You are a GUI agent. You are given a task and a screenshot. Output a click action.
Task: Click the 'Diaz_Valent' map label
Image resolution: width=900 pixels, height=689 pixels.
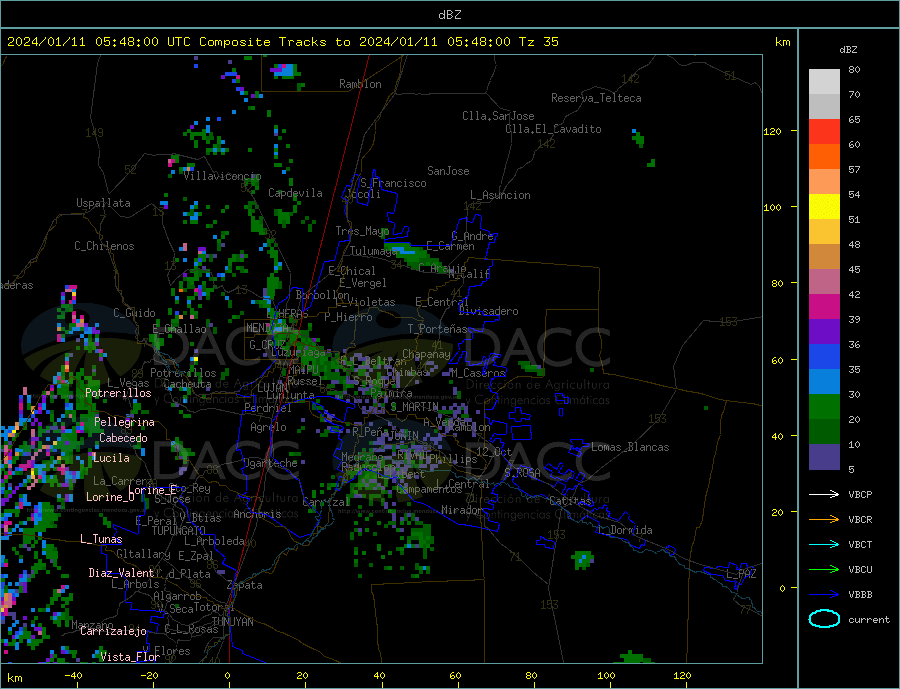point(121,573)
